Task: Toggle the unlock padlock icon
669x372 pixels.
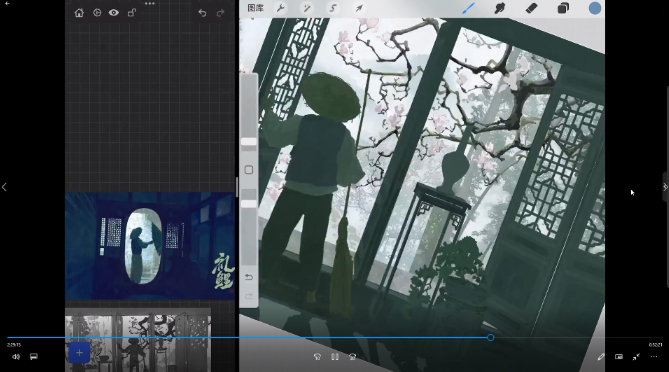Action: (x=132, y=13)
